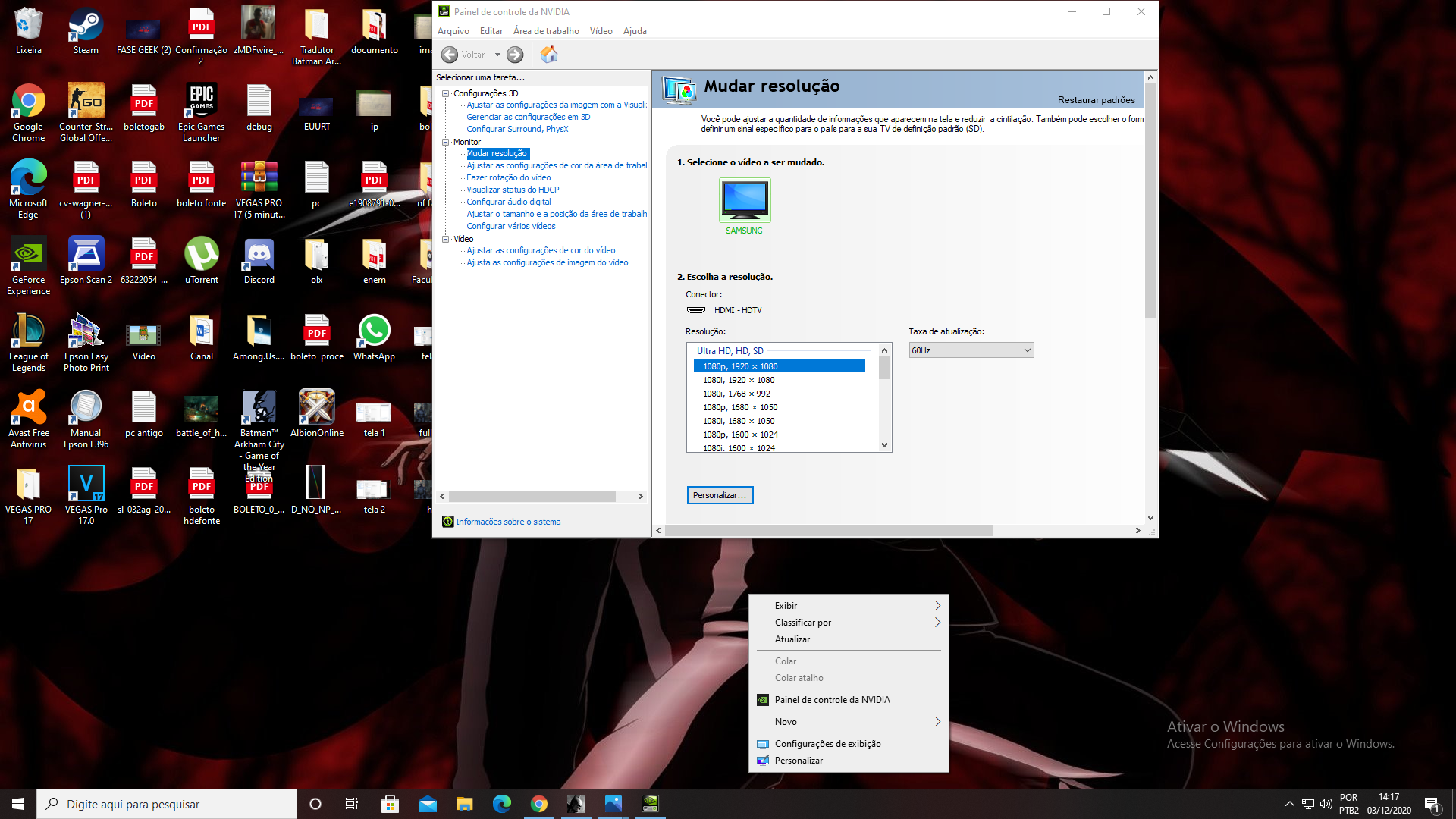Viewport: 1456px width, 819px height.
Task: Open Task View on taskbar
Action: [352, 804]
